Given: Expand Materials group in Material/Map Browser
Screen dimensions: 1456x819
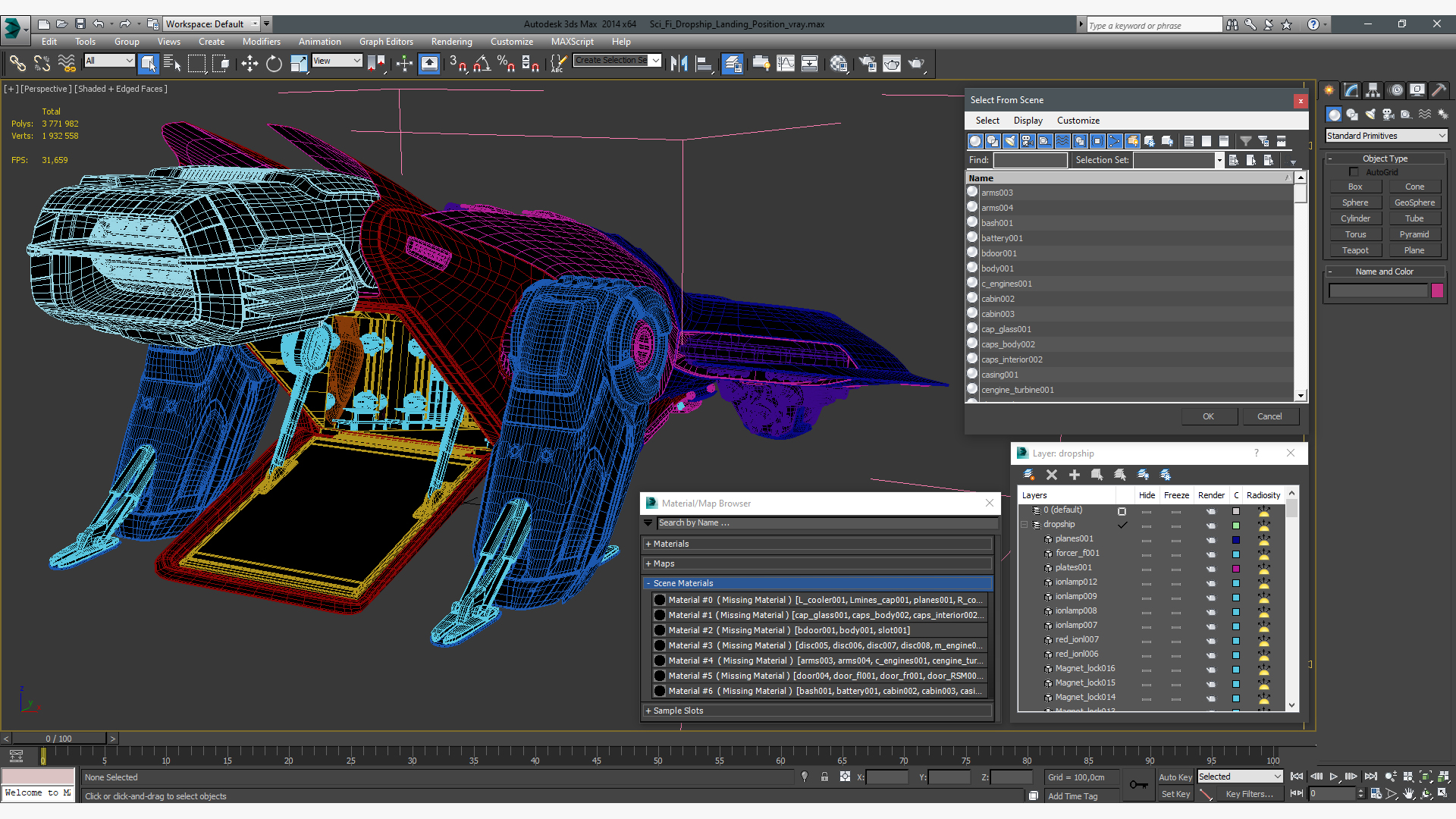Looking at the screenshot, I should point(817,544).
